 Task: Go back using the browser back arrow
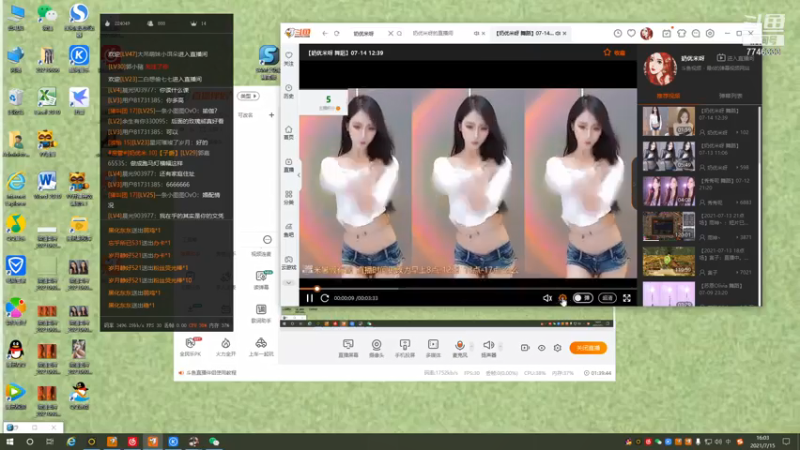325,33
